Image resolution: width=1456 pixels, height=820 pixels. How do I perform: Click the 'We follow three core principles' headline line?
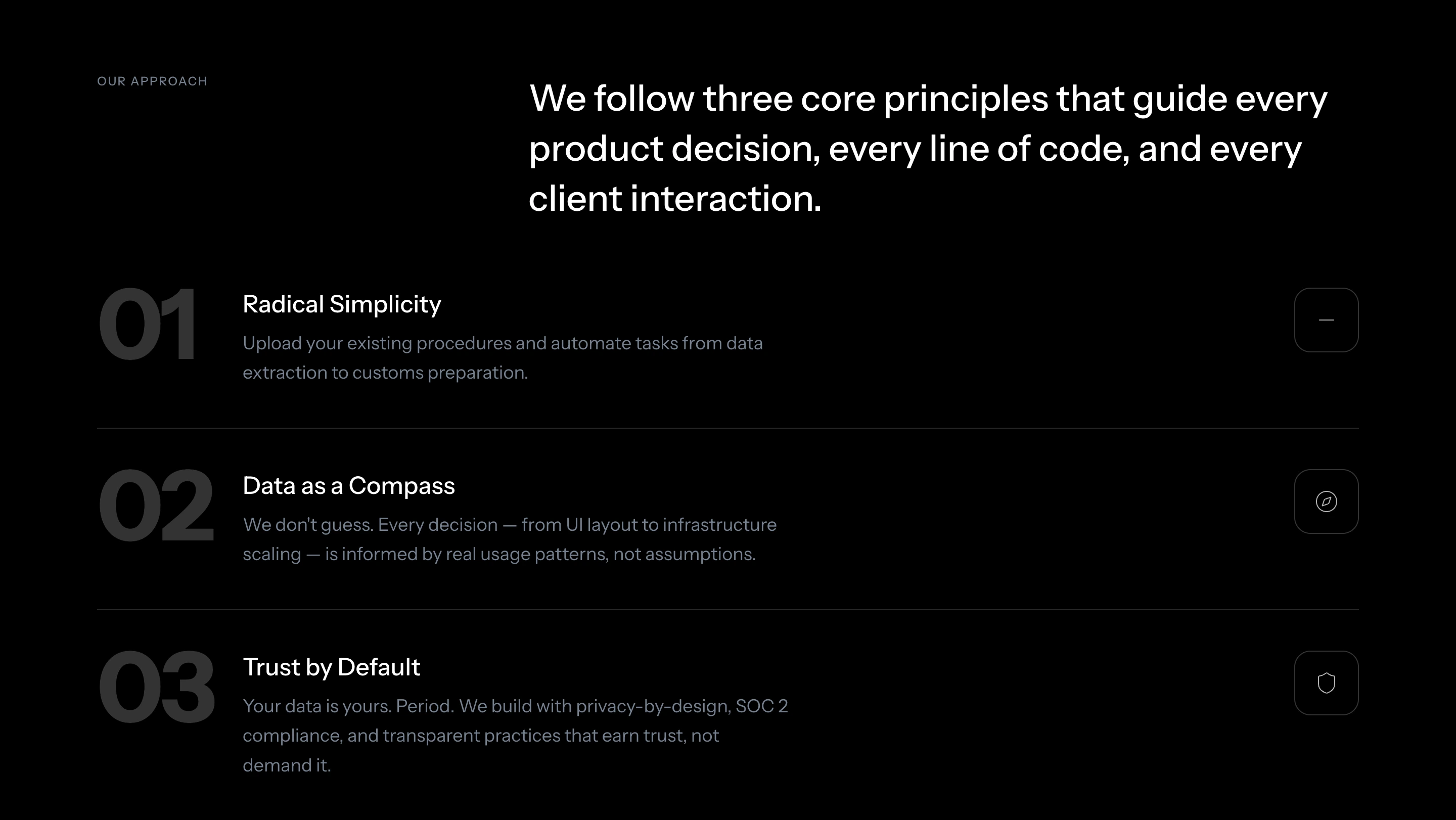point(928,100)
